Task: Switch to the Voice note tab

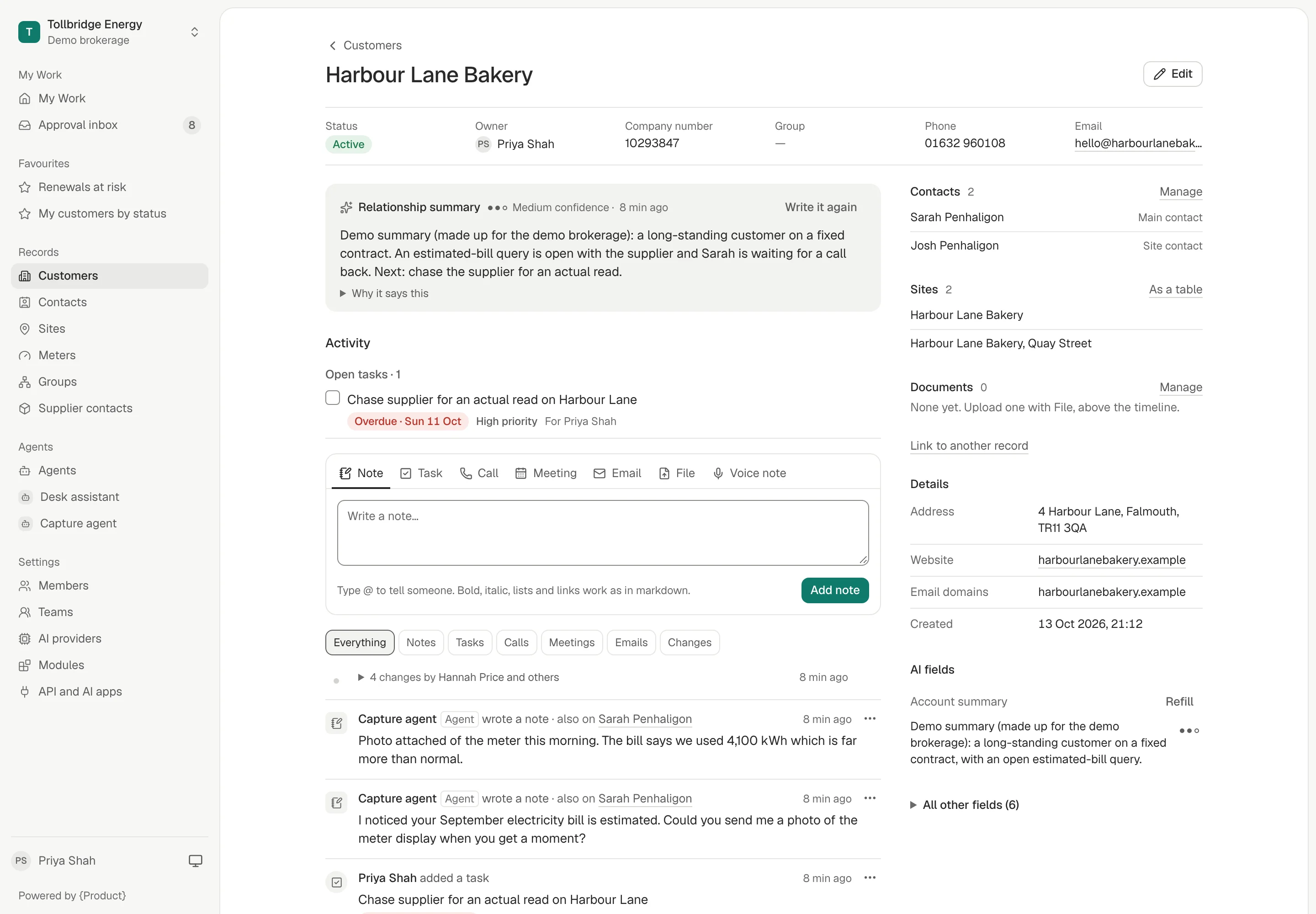Action: click(750, 473)
